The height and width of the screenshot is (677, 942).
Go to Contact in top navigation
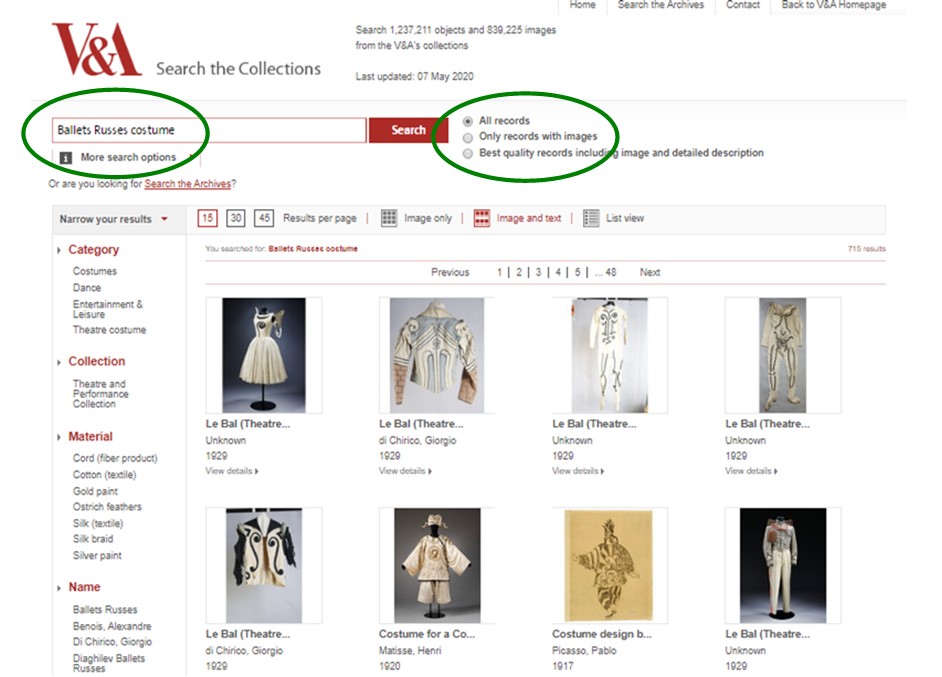[742, 5]
